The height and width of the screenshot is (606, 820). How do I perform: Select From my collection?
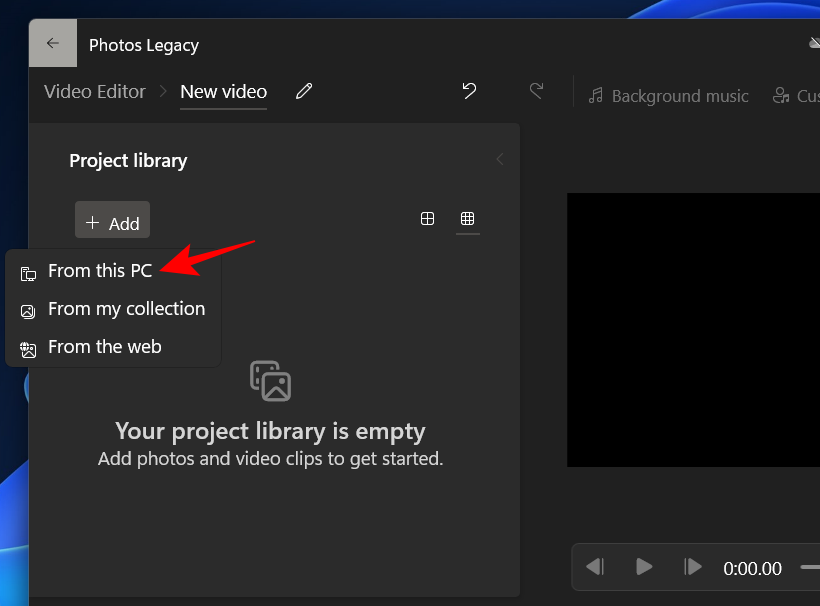click(126, 308)
